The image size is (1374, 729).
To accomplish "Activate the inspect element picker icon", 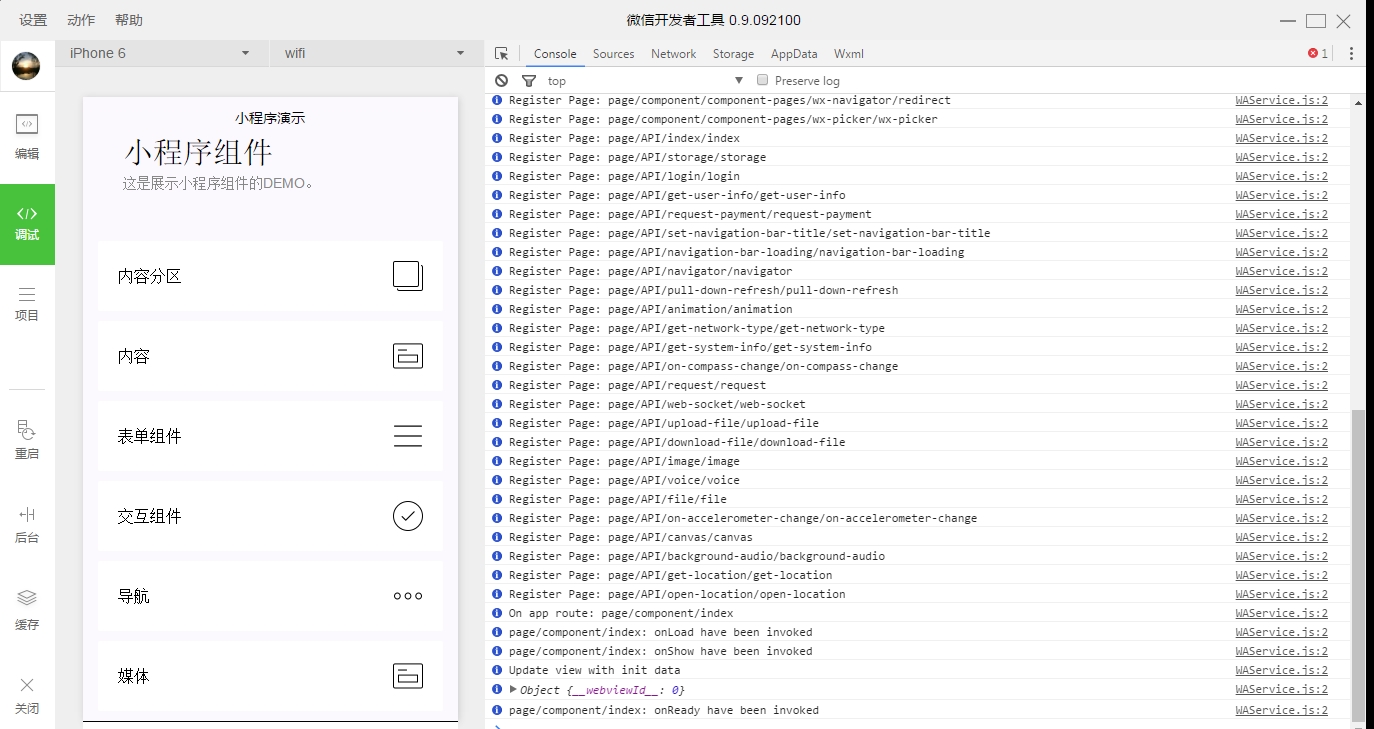I will [x=502, y=54].
